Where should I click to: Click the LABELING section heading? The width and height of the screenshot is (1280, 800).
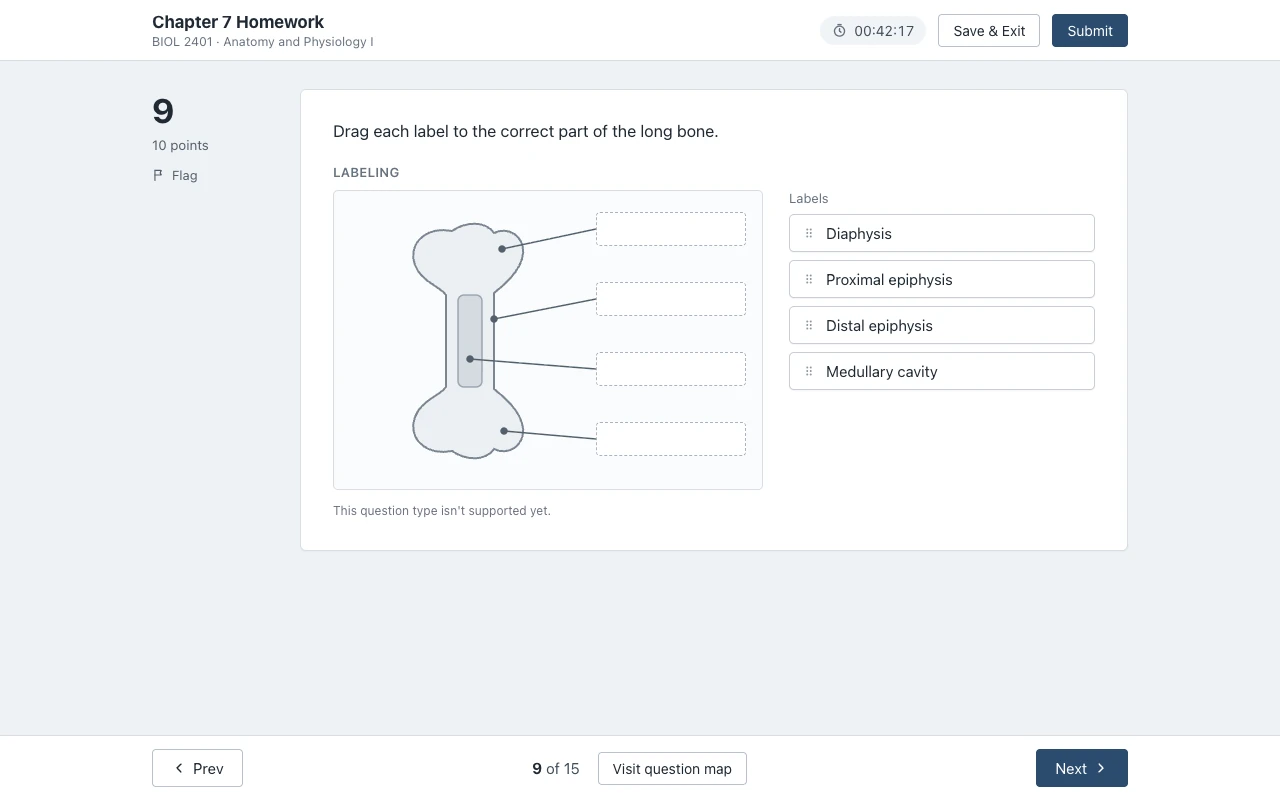pos(366,172)
